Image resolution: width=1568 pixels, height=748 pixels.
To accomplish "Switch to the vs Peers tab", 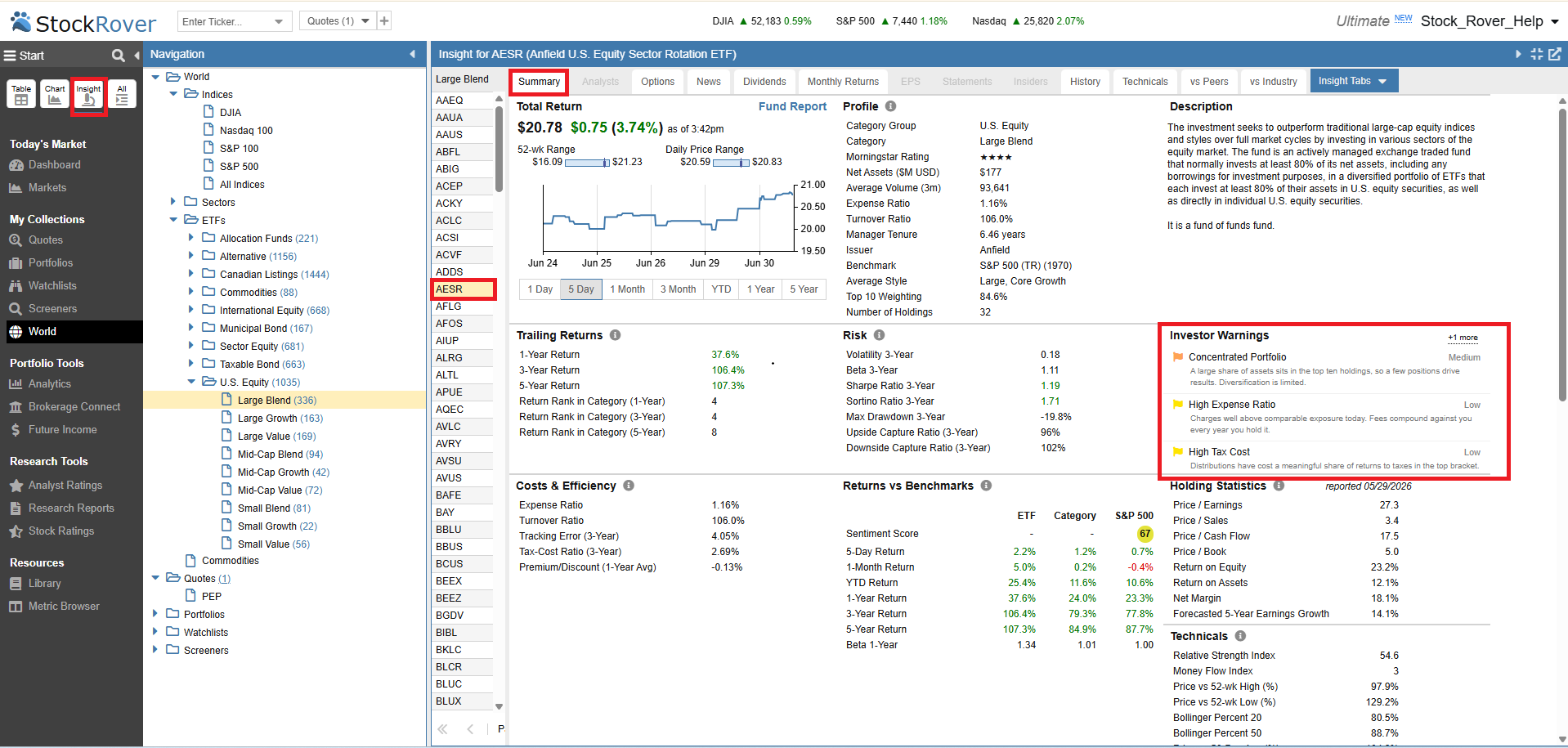I will tap(1208, 82).
